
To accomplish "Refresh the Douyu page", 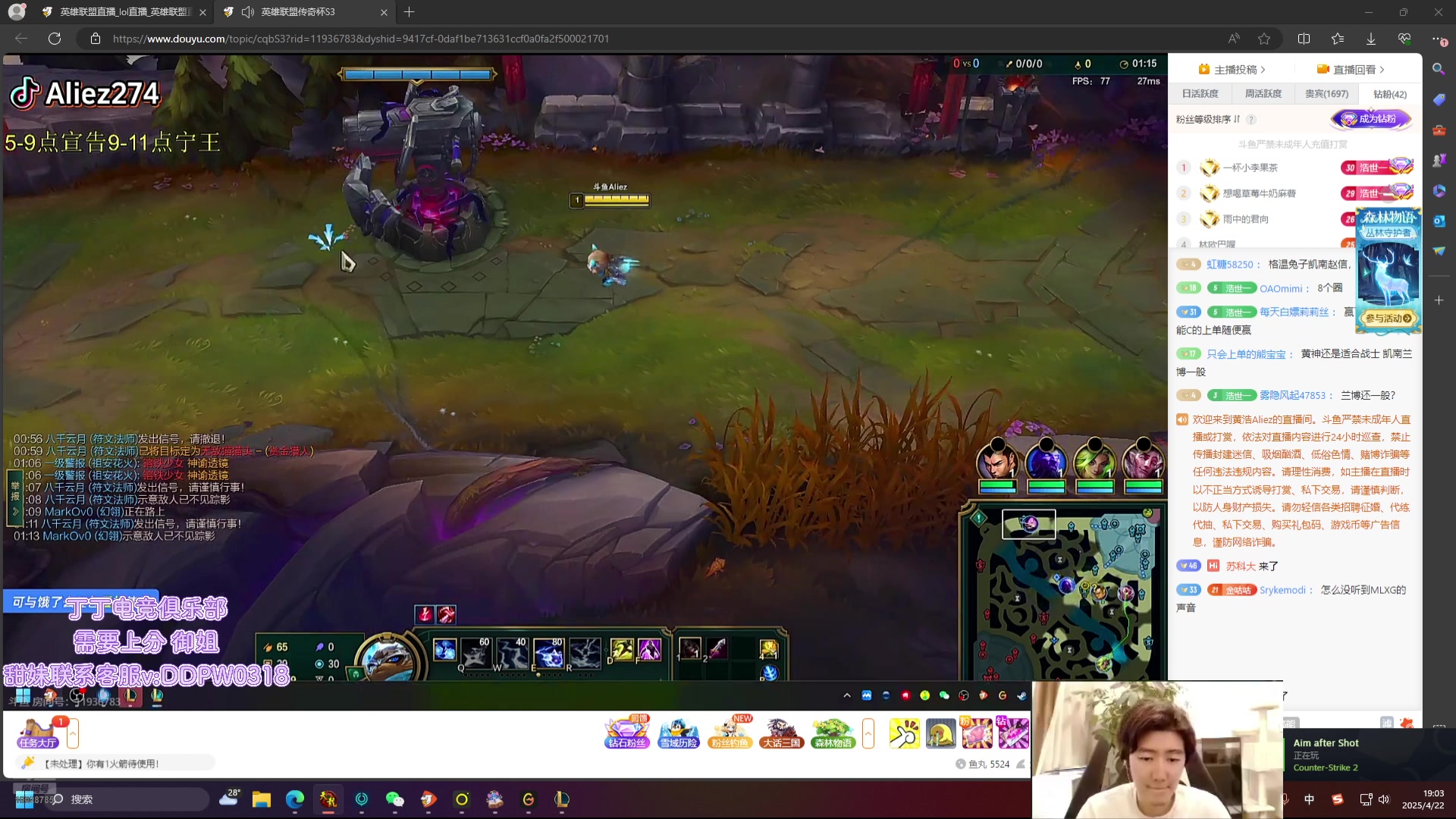I will 55,39.
